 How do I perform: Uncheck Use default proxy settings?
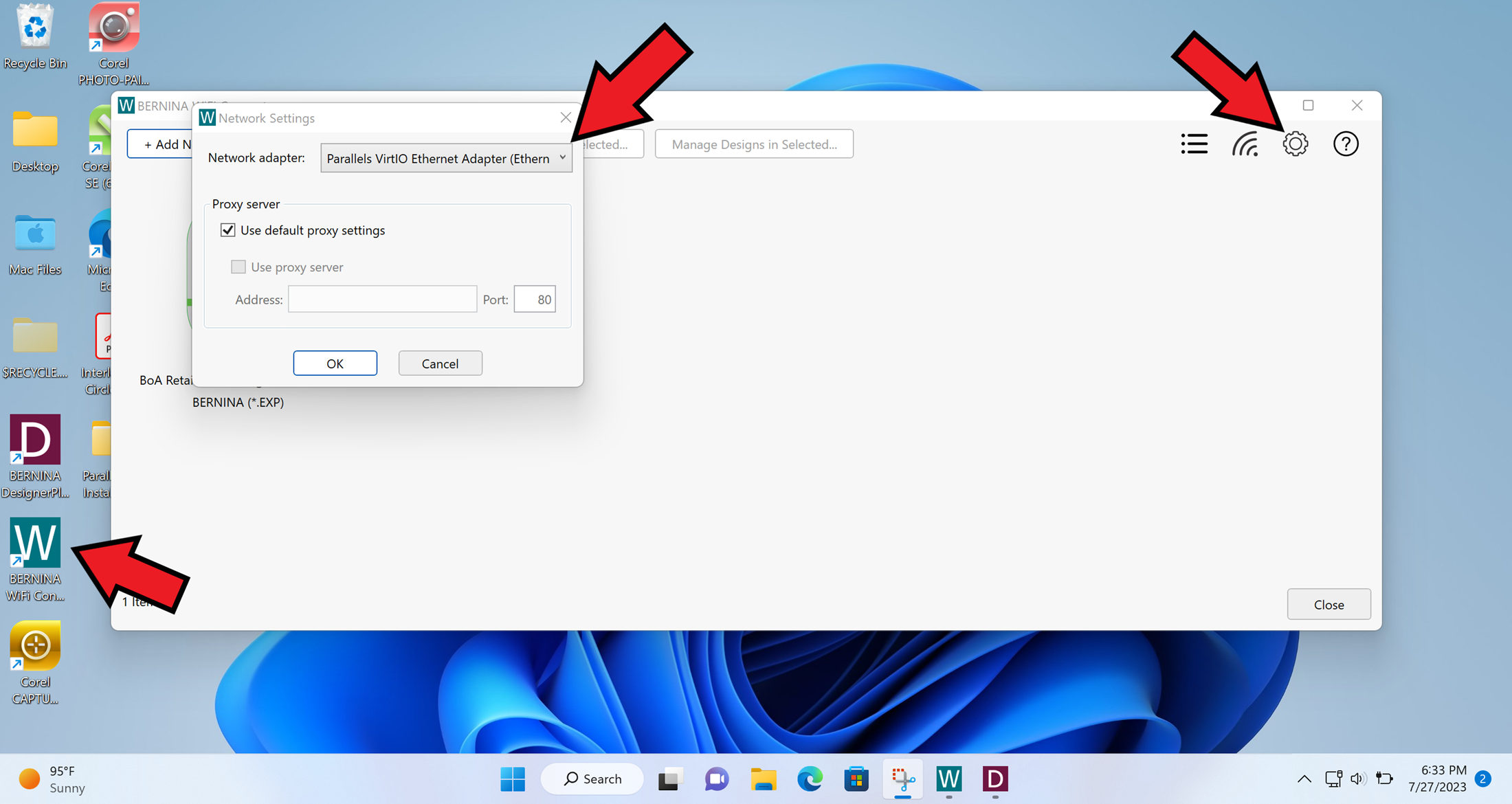click(x=227, y=230)
